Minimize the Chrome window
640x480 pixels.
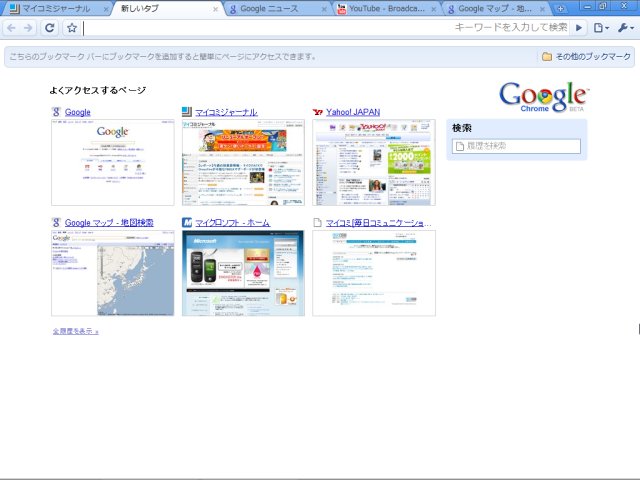tap(587, 7)
